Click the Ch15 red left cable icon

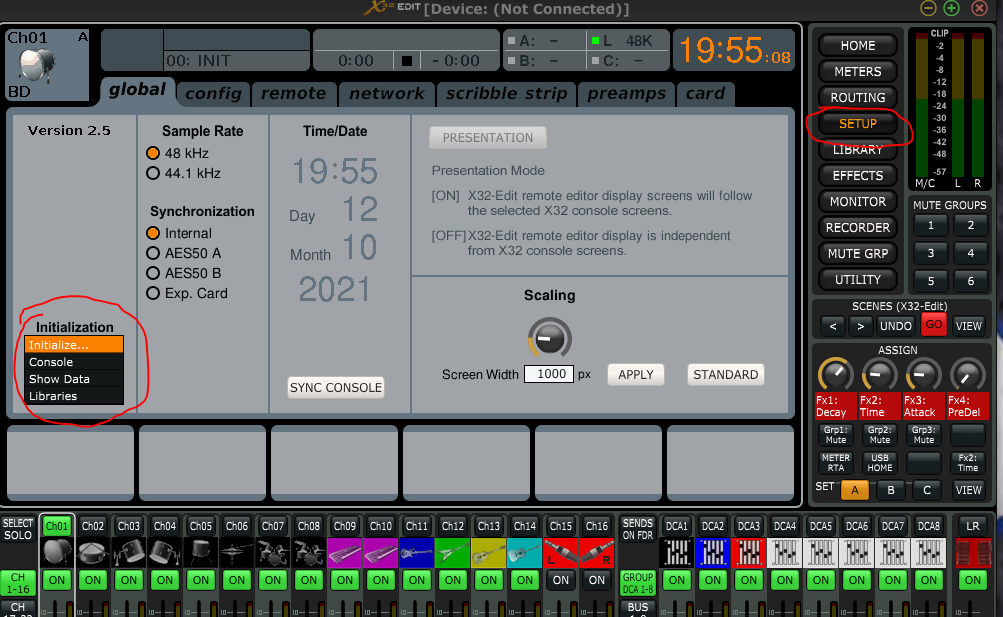click(x=561, y=552)
